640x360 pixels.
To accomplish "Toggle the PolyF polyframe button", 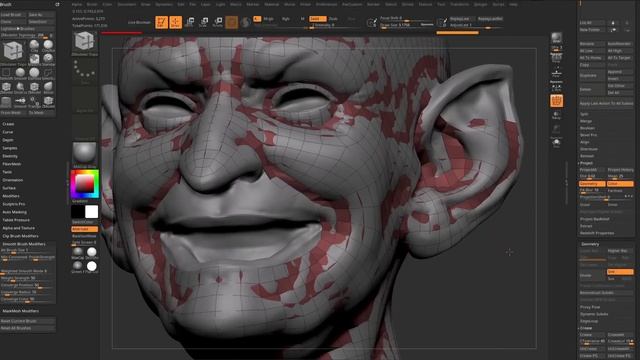I will (x=557, y=101).
